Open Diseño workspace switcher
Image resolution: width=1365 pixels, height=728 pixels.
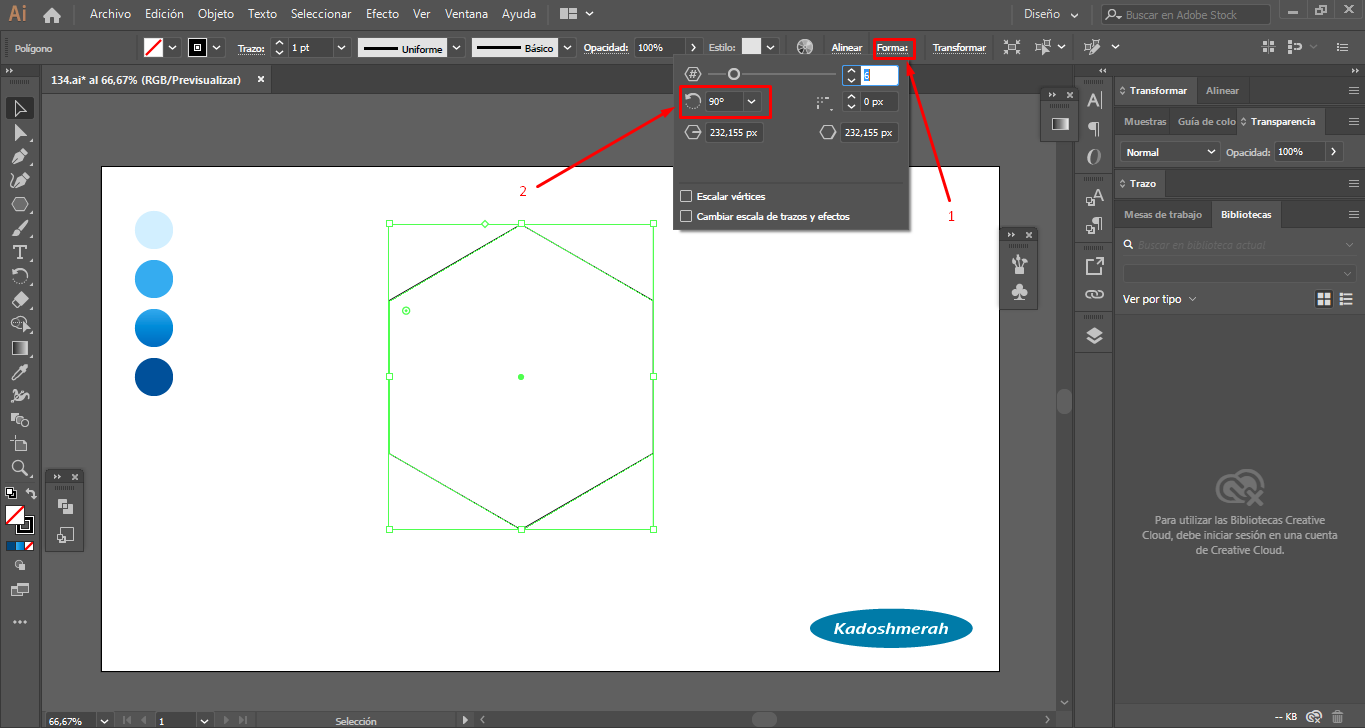[1052, 15]
